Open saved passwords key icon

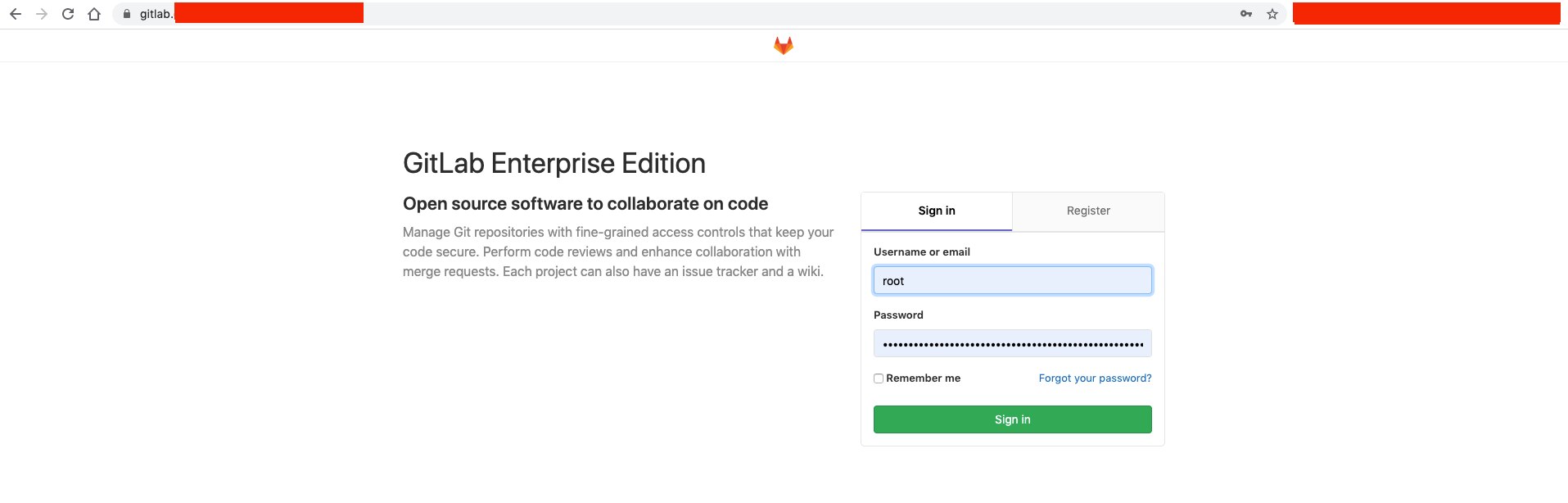pyautogui.click(x=1246, y=14)
